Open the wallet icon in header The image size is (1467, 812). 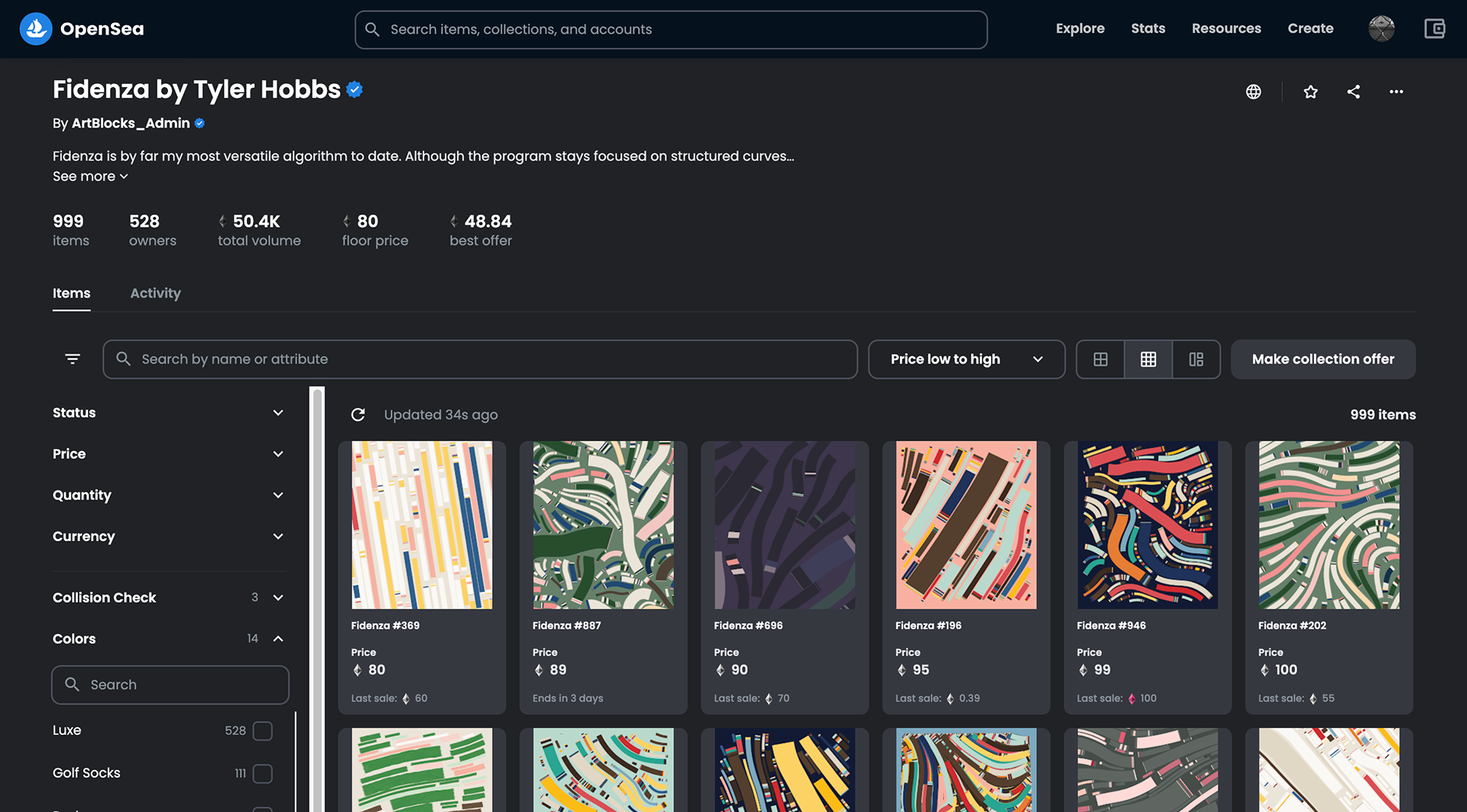1435,29
